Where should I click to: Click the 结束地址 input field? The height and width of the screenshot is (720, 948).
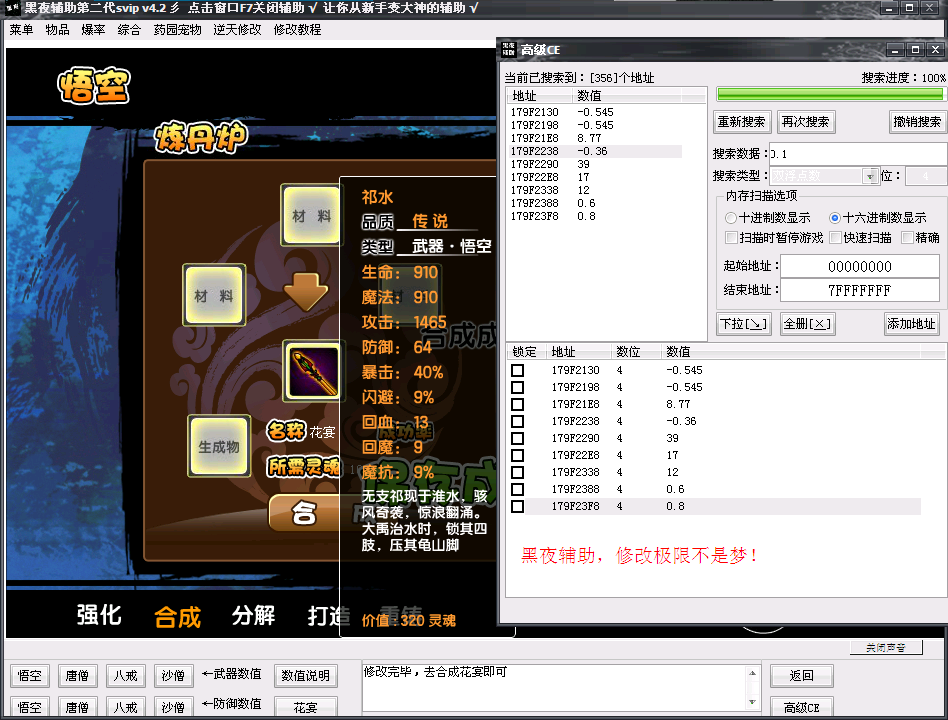860,290
